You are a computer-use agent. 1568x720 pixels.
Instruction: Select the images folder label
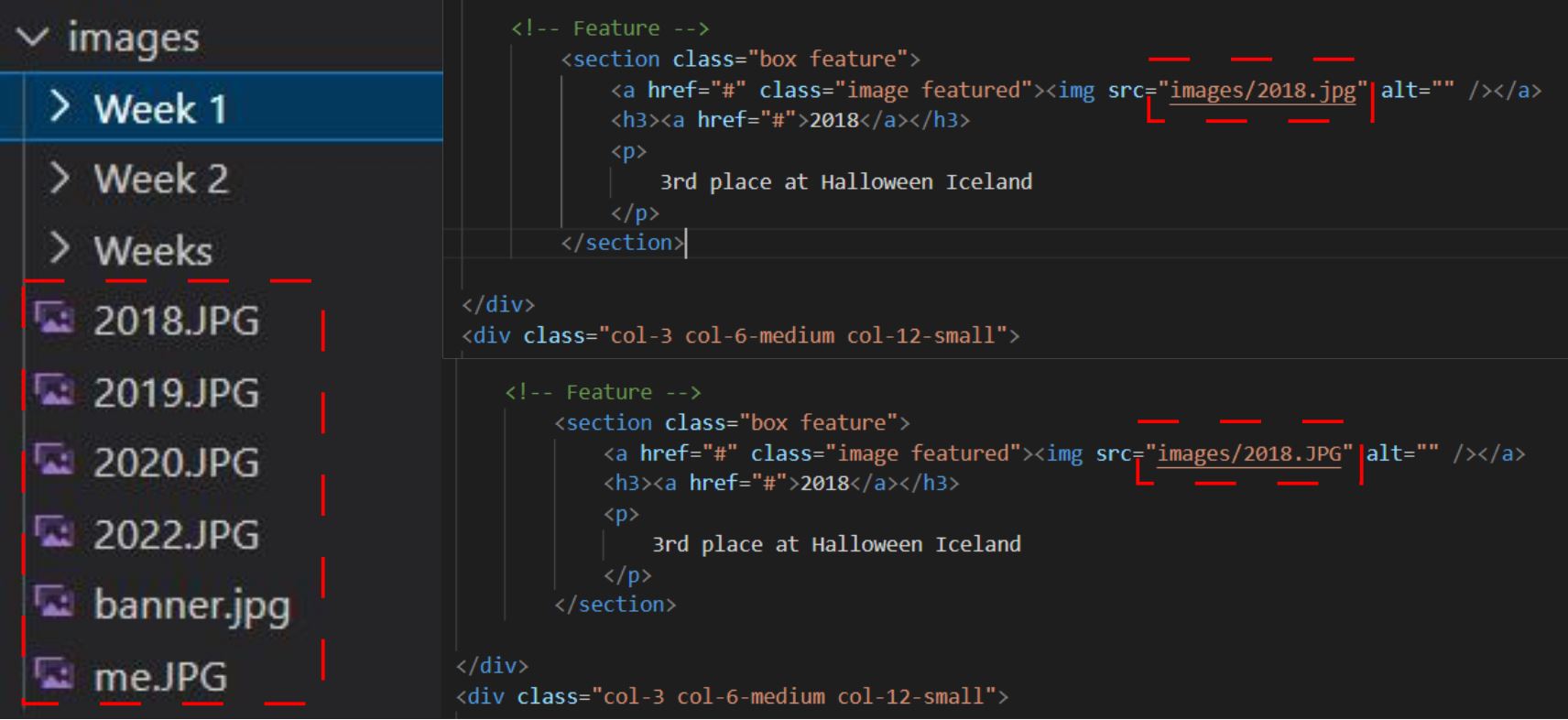click(134, 38)
